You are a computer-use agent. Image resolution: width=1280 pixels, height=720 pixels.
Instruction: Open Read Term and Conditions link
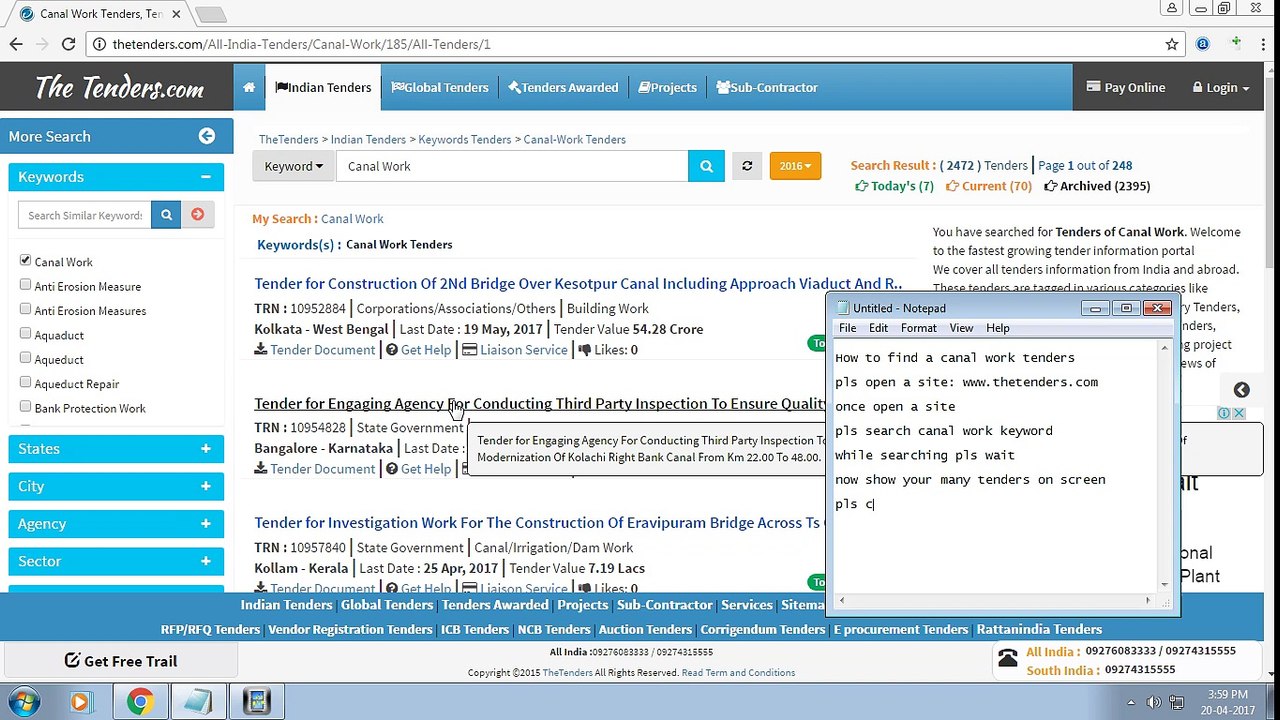click(738, 673)
